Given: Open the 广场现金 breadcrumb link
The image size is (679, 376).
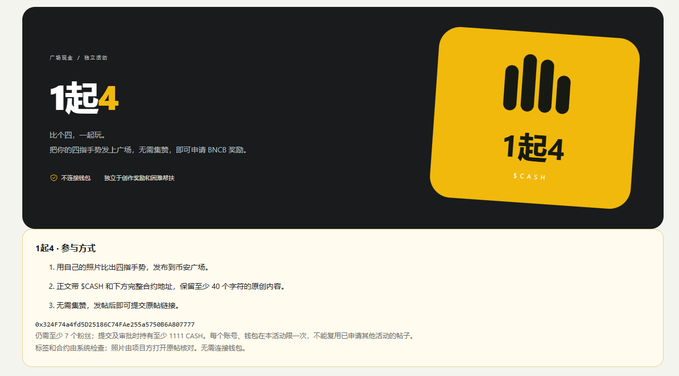Looking at the screenshot, I should [61, 58].
